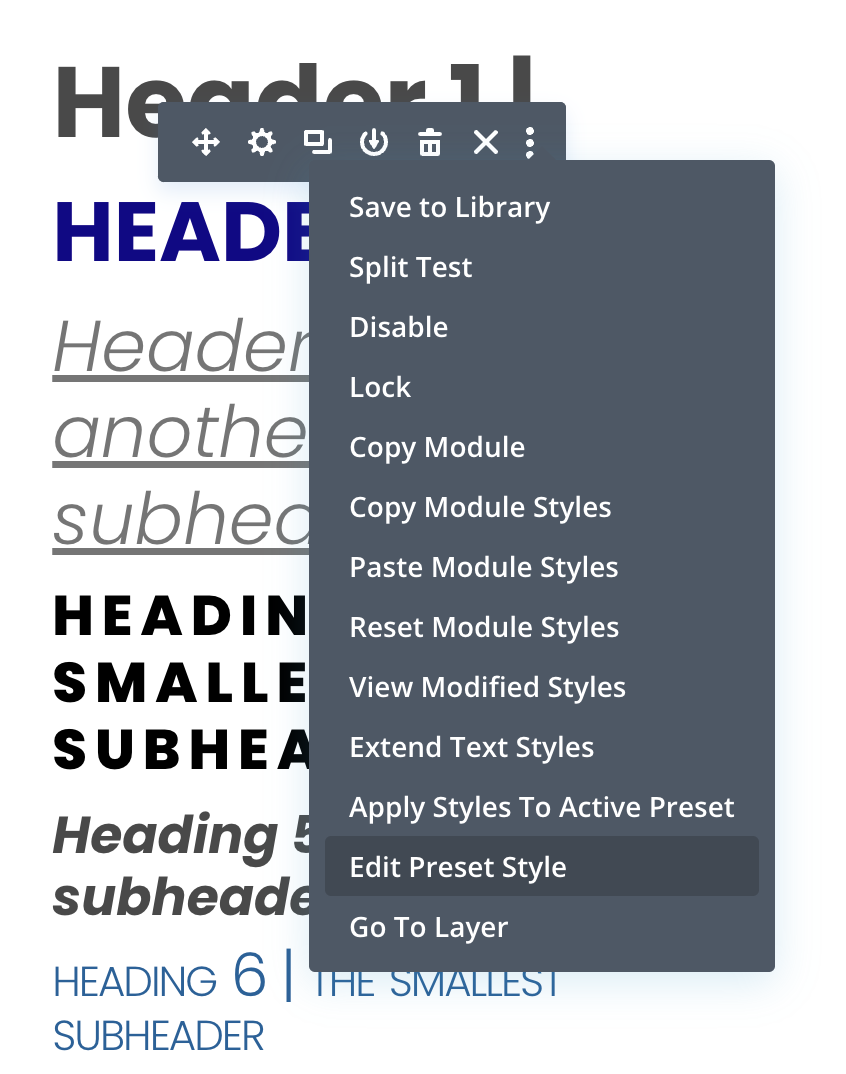Viewport: 846px width, 1074px height.
Task: Select Apply Styles To Active Preset
Action: (x=541, y=807)
